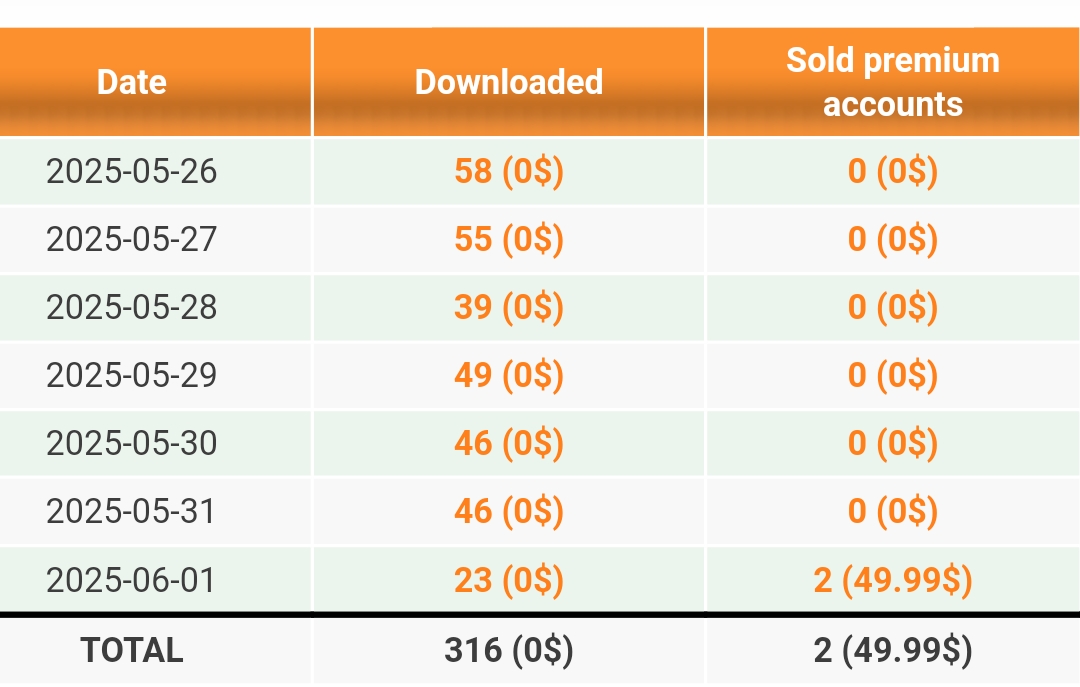Click the 39 (0$) downloaded value
Image resolution: width=1080 pixels, height=687 pixels.
tap(509, 307)
